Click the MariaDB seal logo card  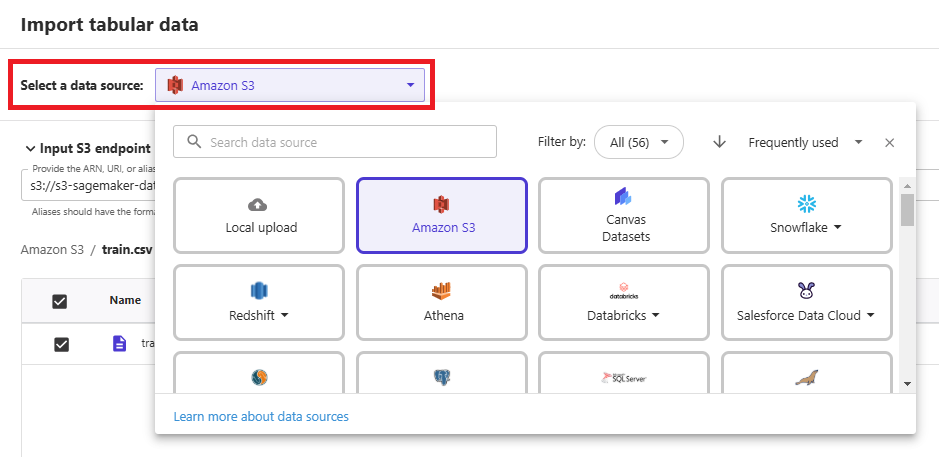[807, 373]
